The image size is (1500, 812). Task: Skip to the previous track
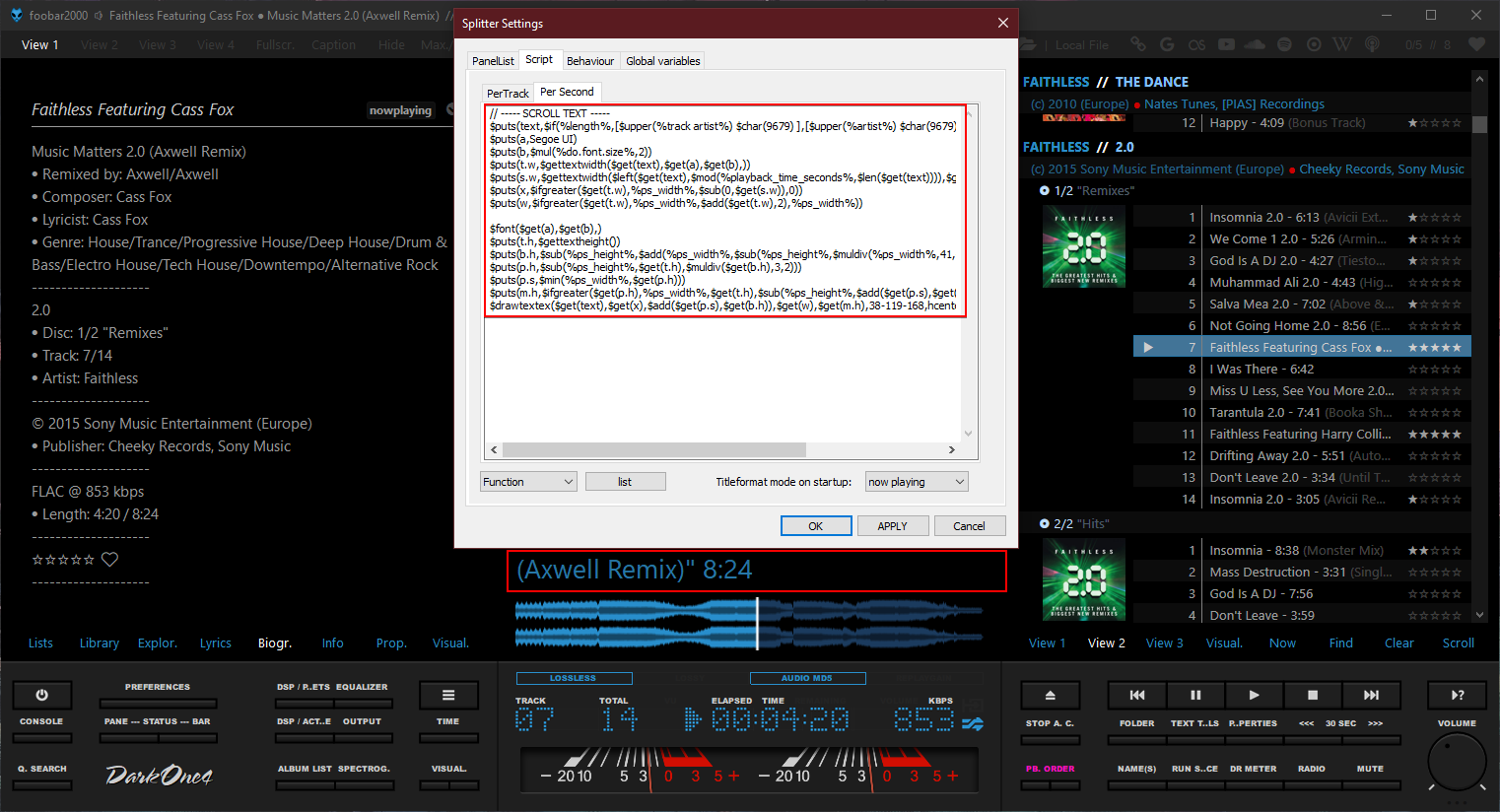1137,695
